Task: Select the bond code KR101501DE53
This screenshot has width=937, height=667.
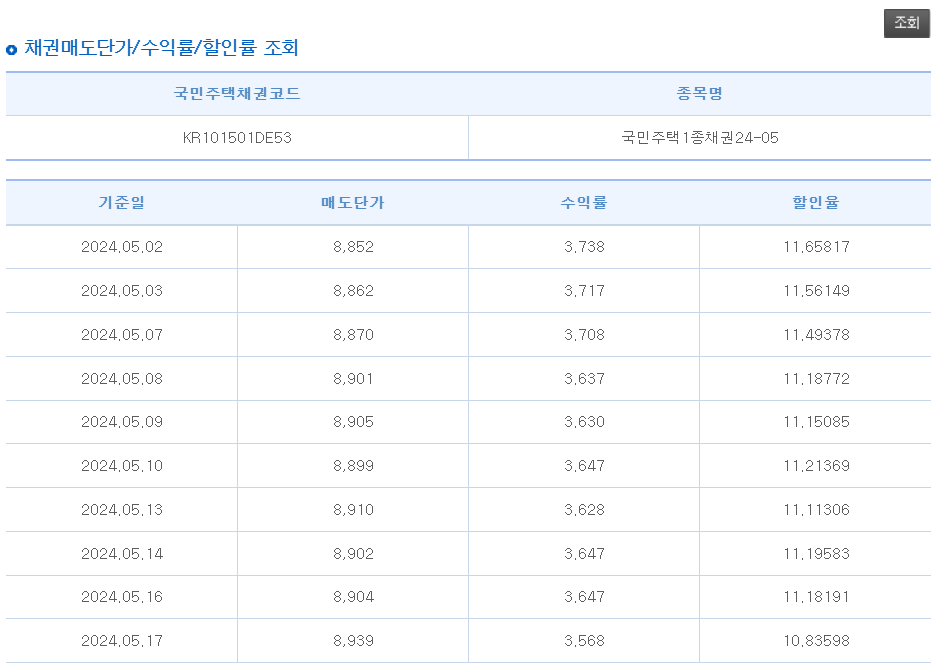Action: (236, 137)
